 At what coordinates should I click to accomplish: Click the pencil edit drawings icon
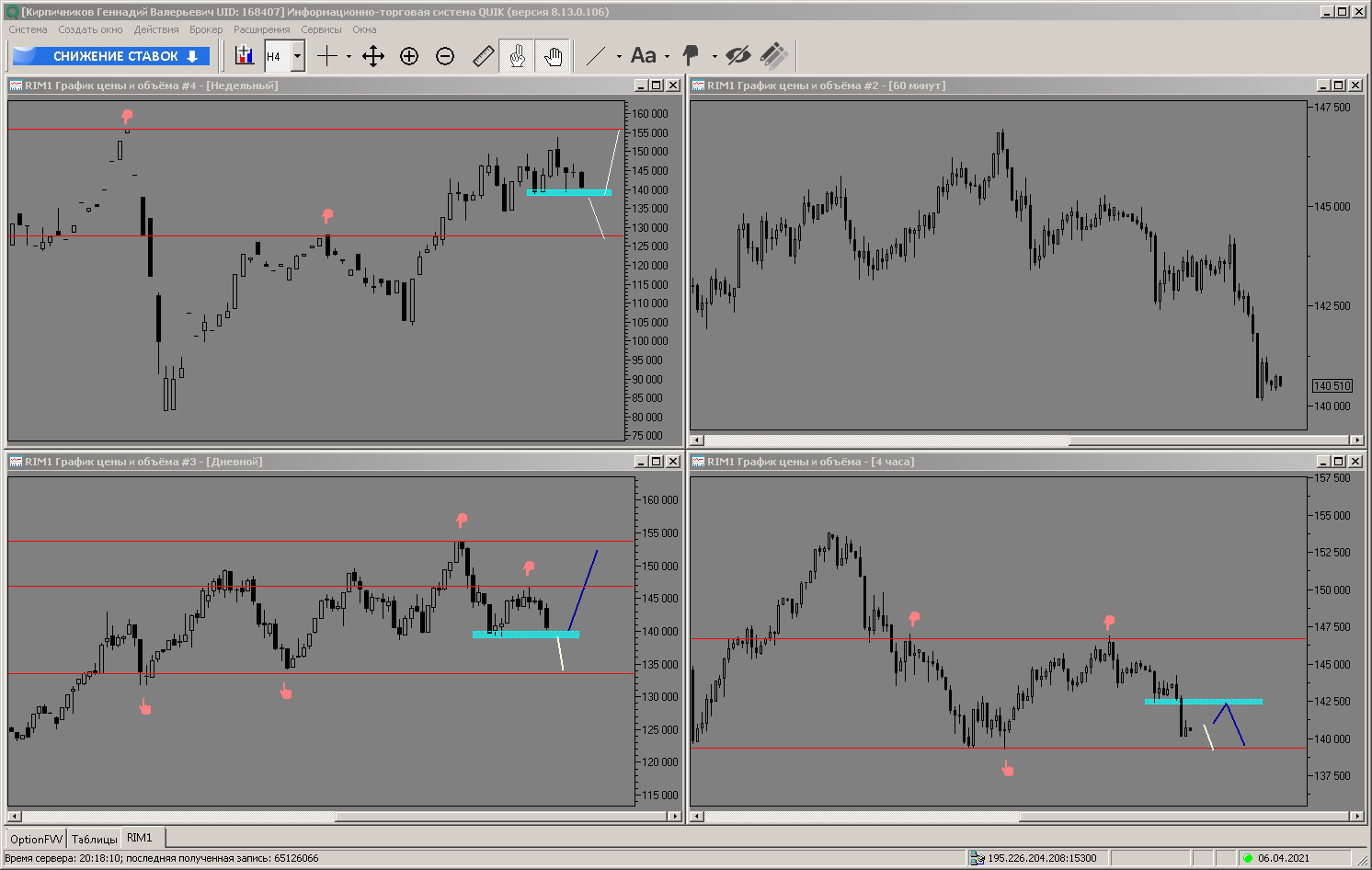[x=774, y=56]
